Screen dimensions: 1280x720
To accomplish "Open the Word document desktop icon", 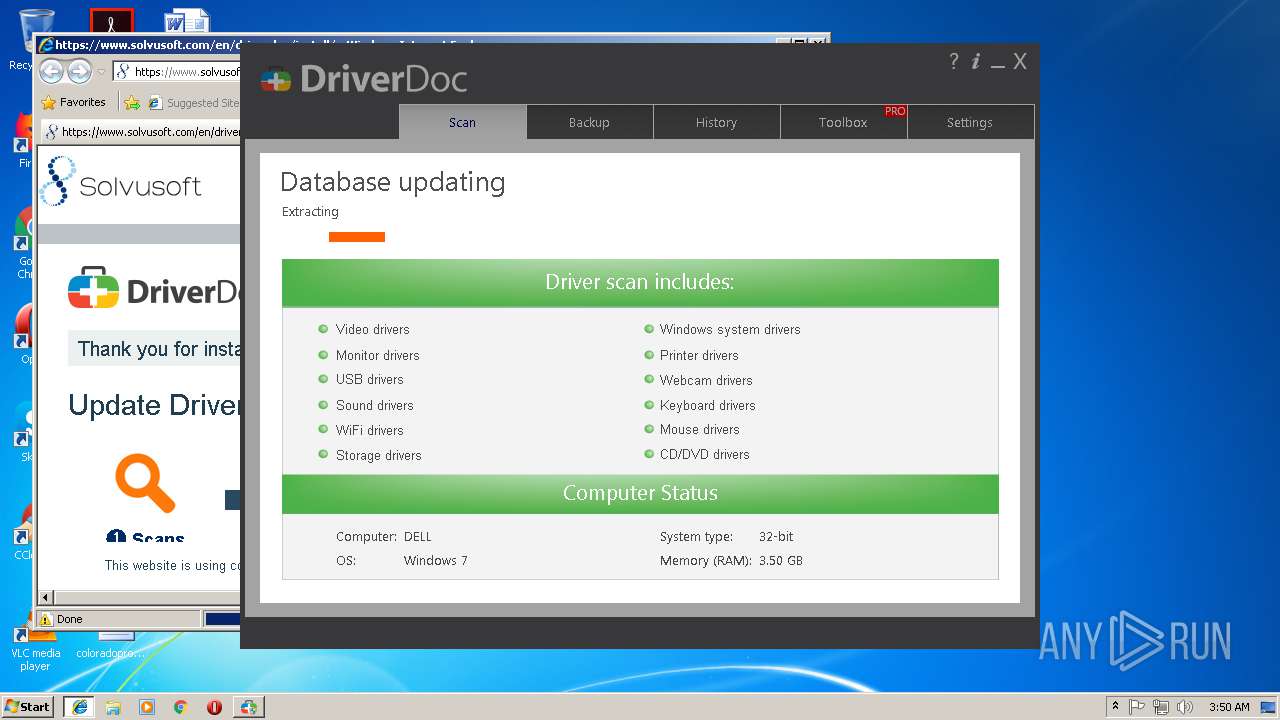I will [x=186, y=22].
